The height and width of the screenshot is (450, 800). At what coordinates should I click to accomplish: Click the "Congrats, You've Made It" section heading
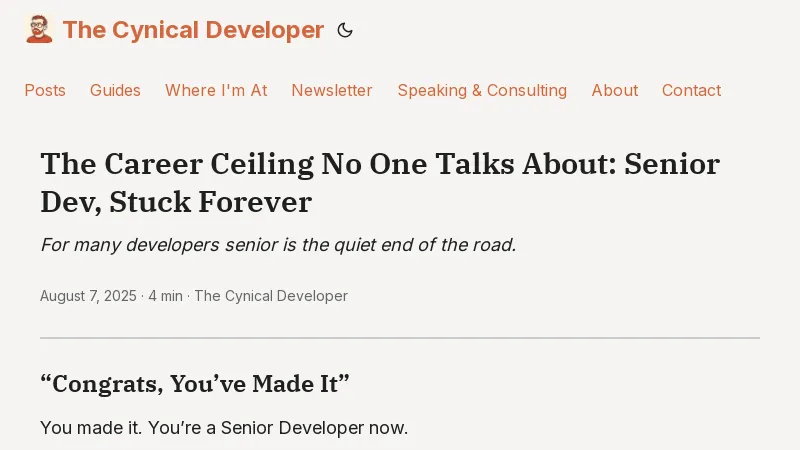195,384
